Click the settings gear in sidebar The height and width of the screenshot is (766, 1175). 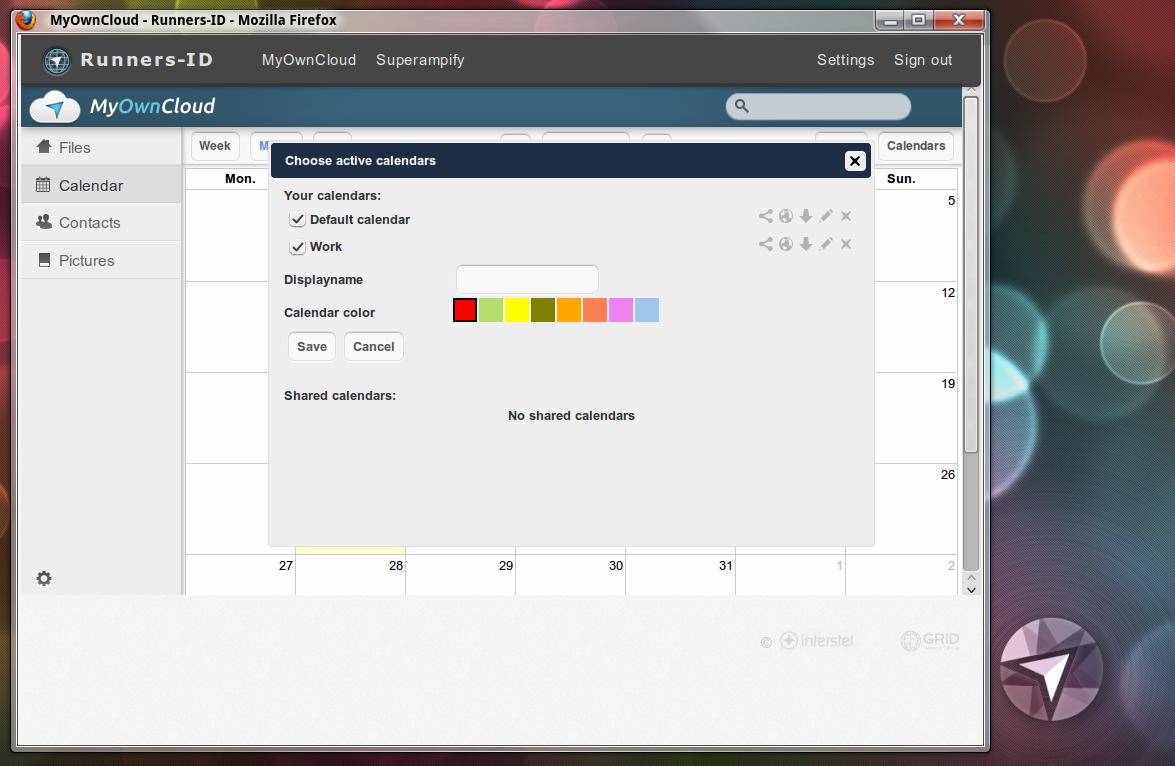click(44, 579)
